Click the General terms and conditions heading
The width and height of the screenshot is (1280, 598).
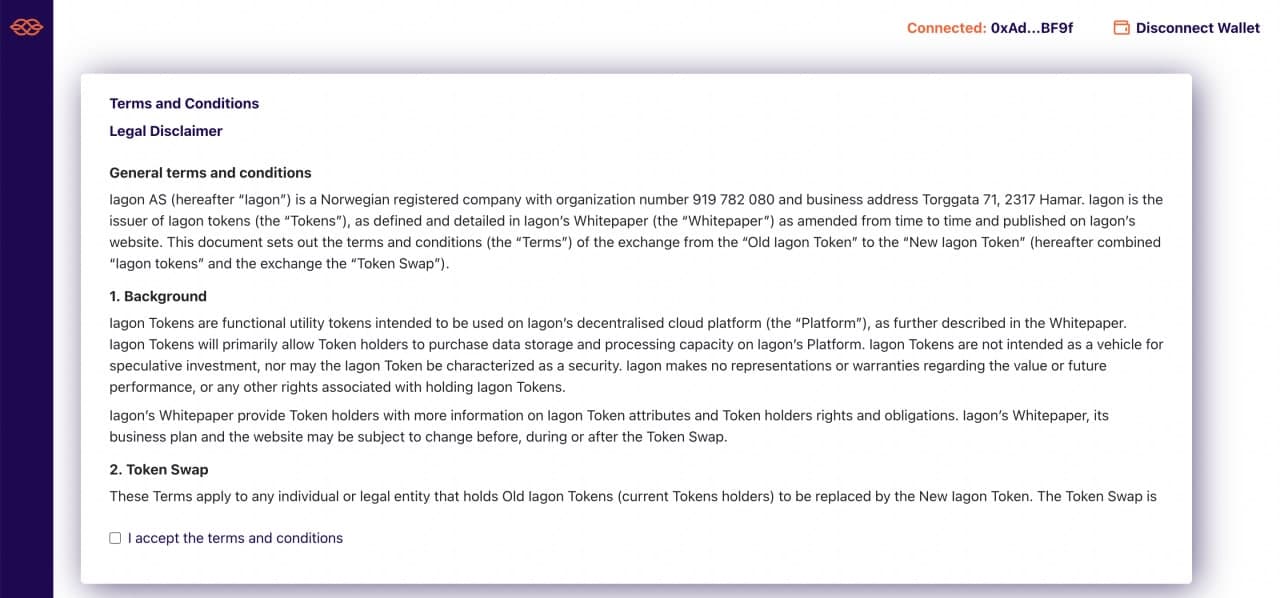[210, 173]
